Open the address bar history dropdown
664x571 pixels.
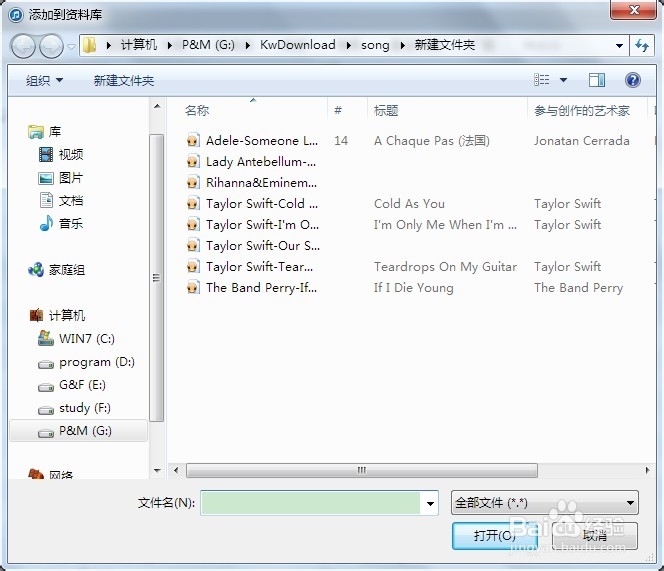click(x=619, y=45)
